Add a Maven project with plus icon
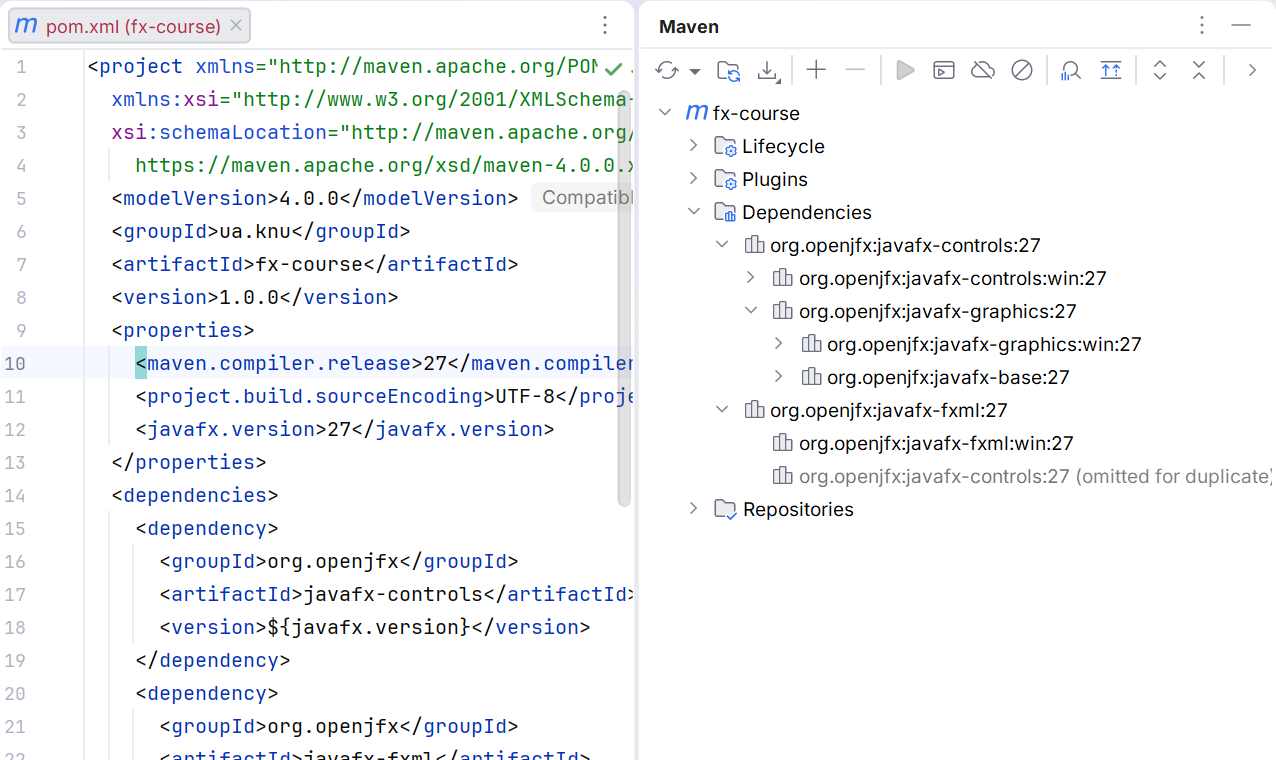The image size is (1276, 760). (816, 70)
